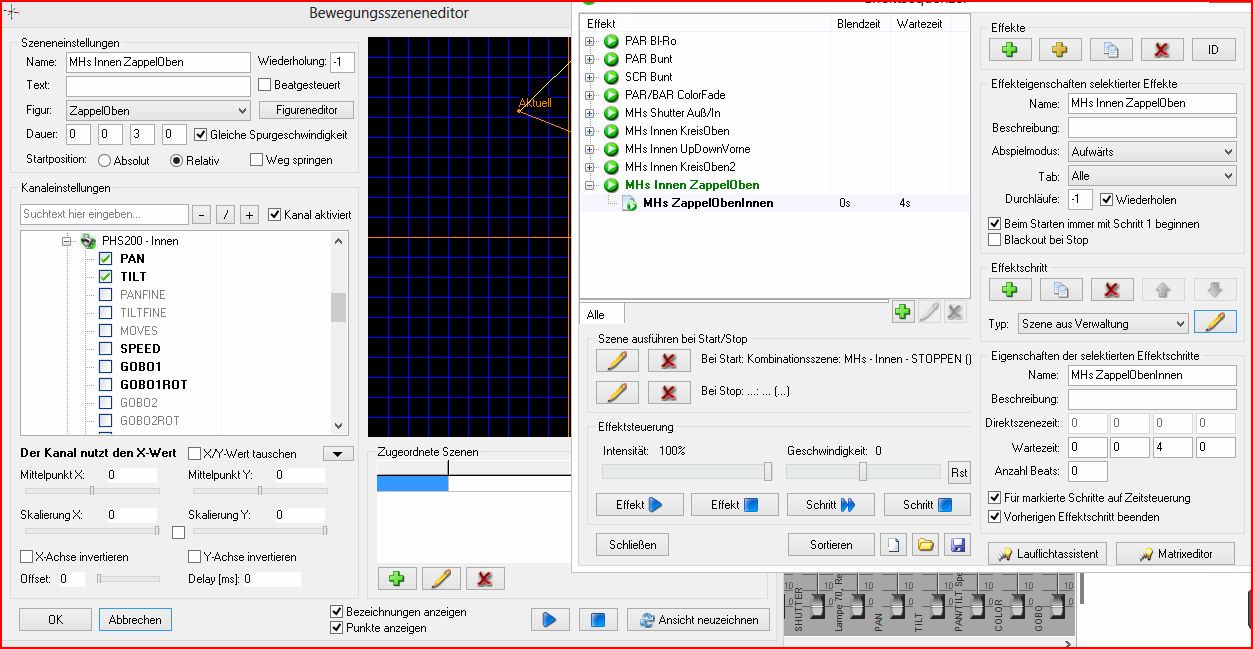Edit the Bei Stop scene with the pencil
1253x649 pixels.
[x=617, y=392]
